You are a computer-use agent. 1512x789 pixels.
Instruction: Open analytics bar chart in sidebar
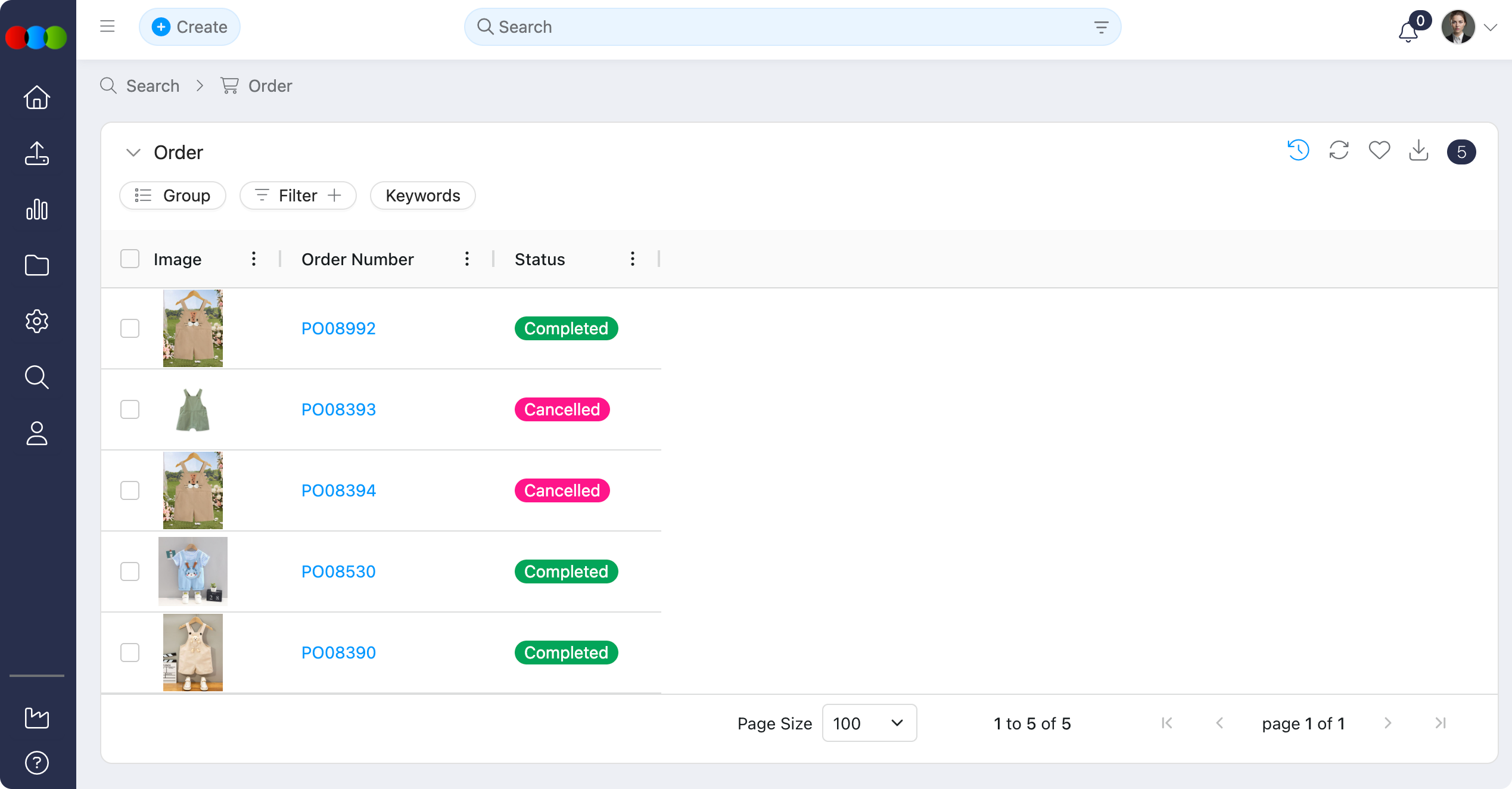click(x=37, y=209)
